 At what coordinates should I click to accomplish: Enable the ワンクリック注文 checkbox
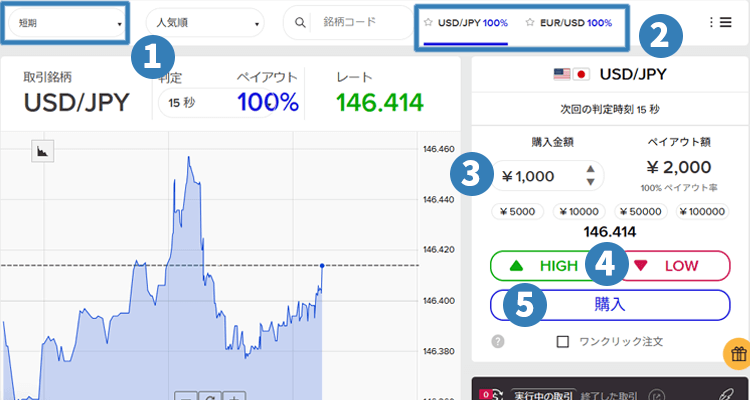(x=563, y=342)
